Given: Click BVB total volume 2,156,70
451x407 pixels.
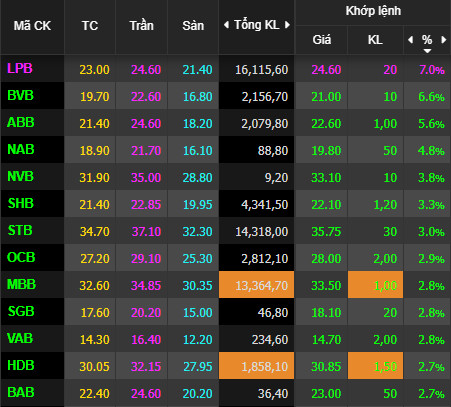Looking at the screenshot, I should pos(265,97).
